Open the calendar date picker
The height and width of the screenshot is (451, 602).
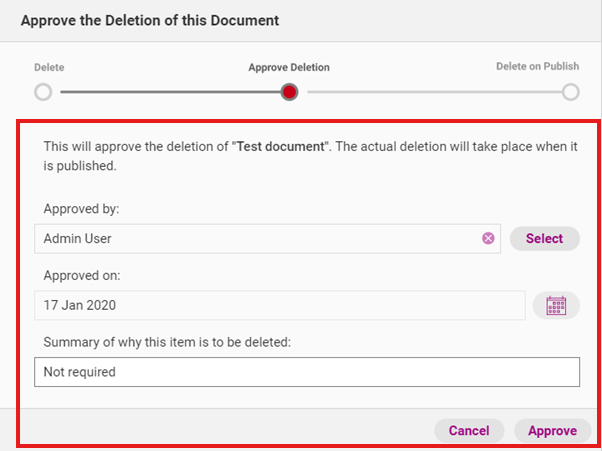(556, 306)
